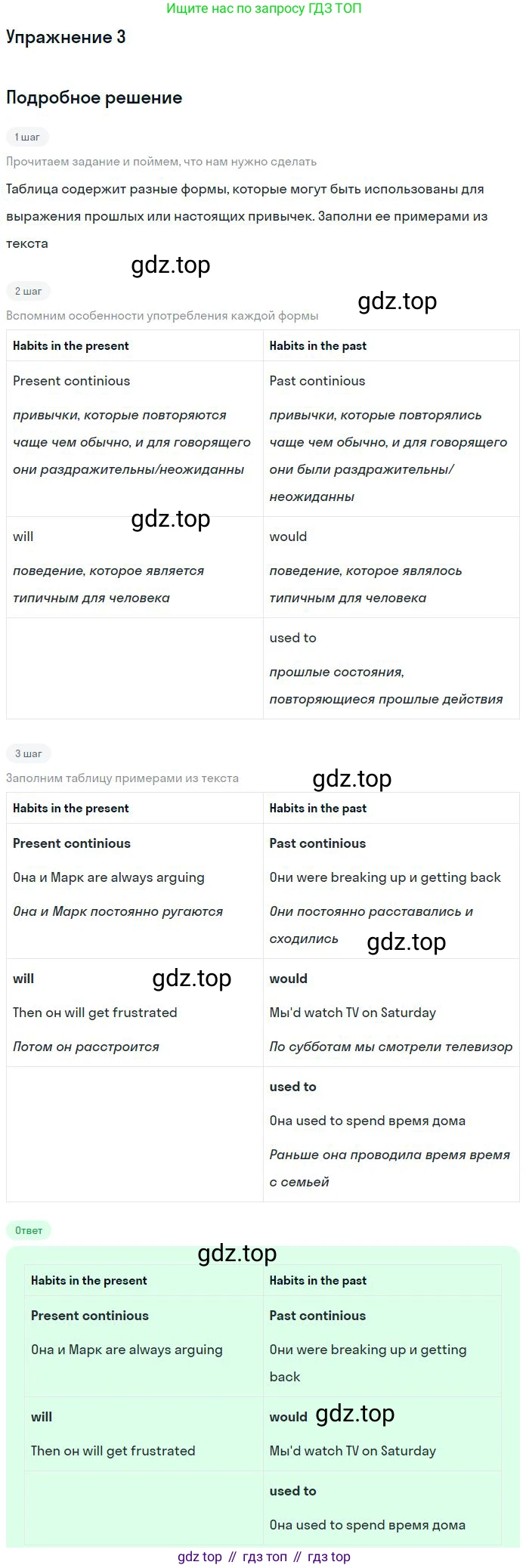Click 'Таблица содержит разные формы' task paragraph

245,189
